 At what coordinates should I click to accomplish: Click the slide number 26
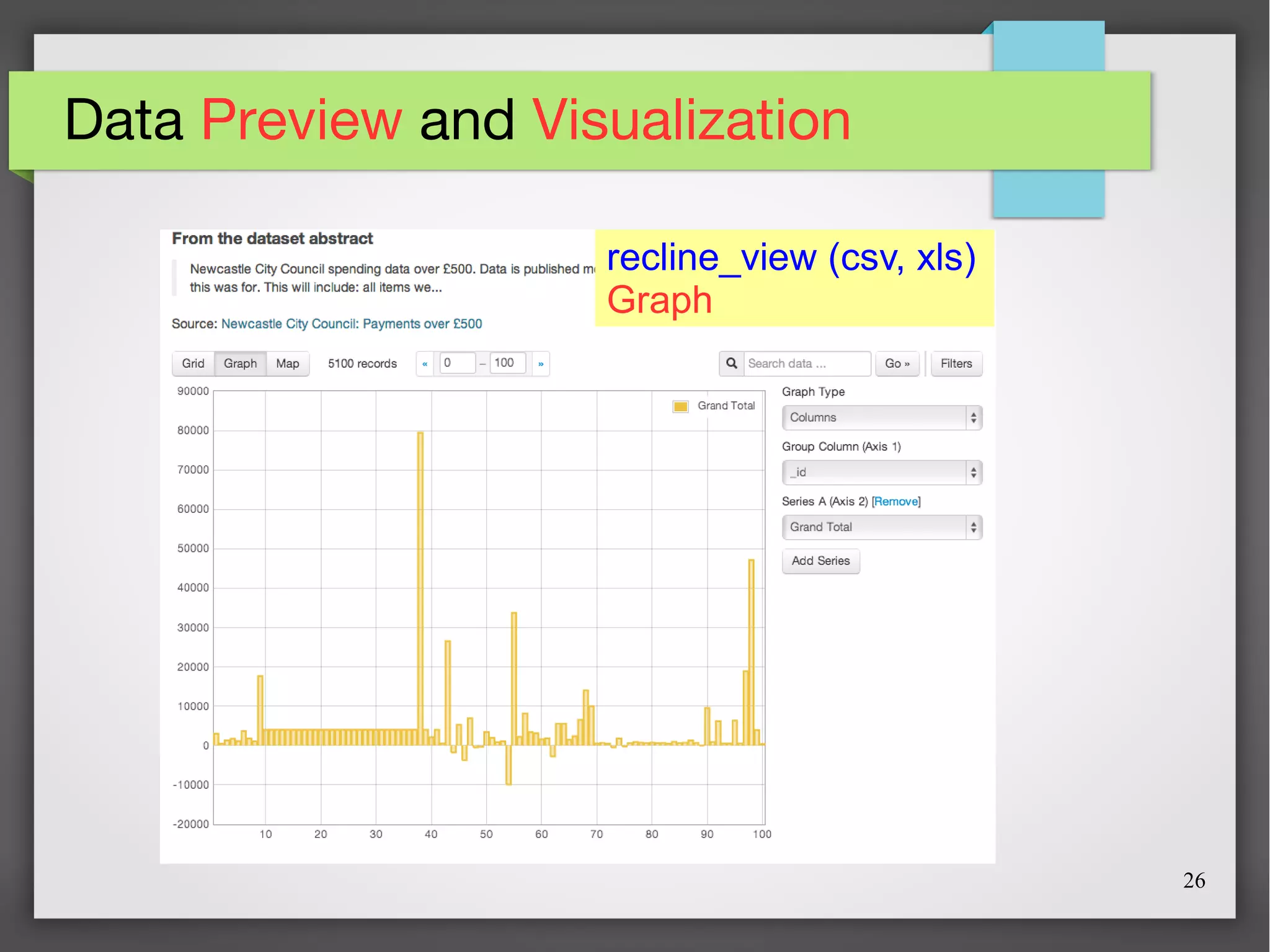[1194, 880]
